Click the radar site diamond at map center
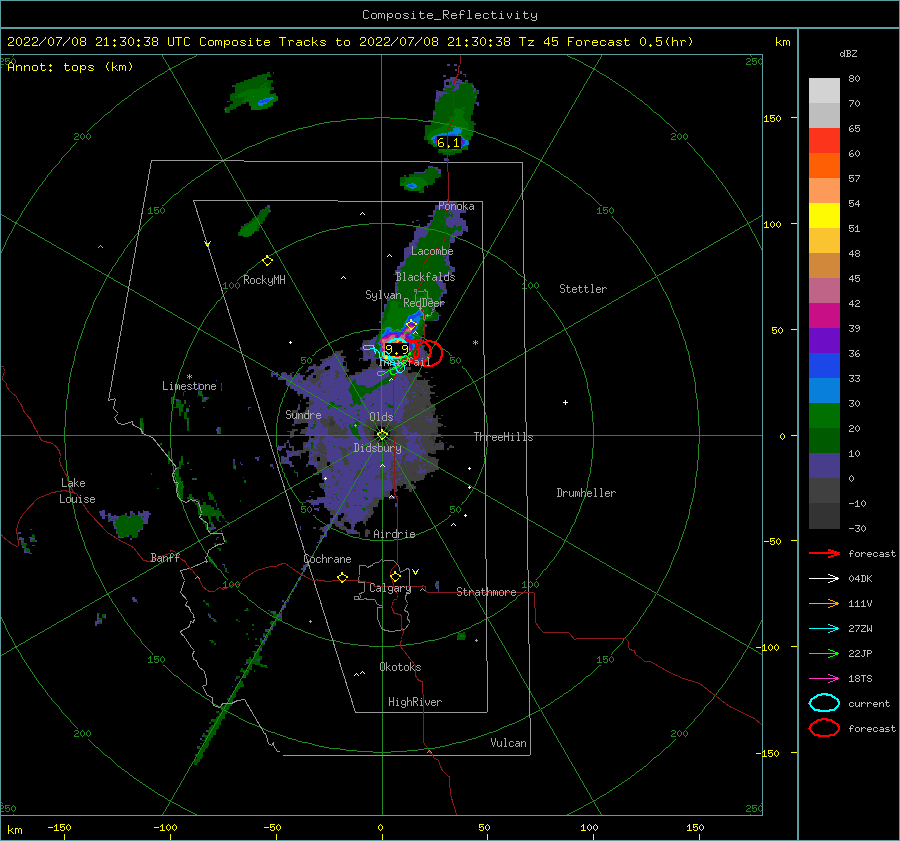The image size is (900, 841). (x=382, y=435)
